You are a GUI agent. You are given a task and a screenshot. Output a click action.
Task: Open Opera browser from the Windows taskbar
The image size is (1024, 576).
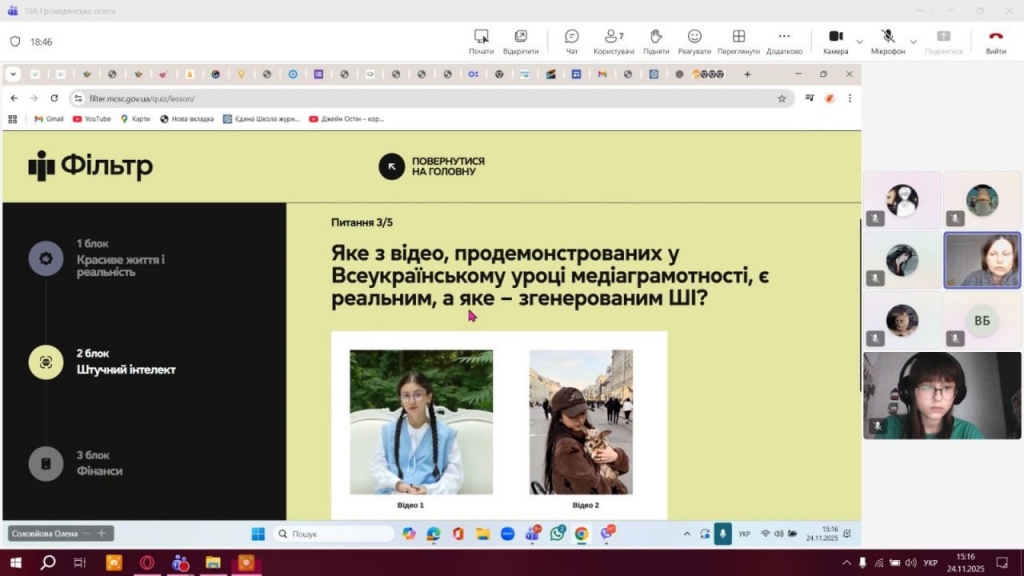pyautogui.click(x=147, y=563)
